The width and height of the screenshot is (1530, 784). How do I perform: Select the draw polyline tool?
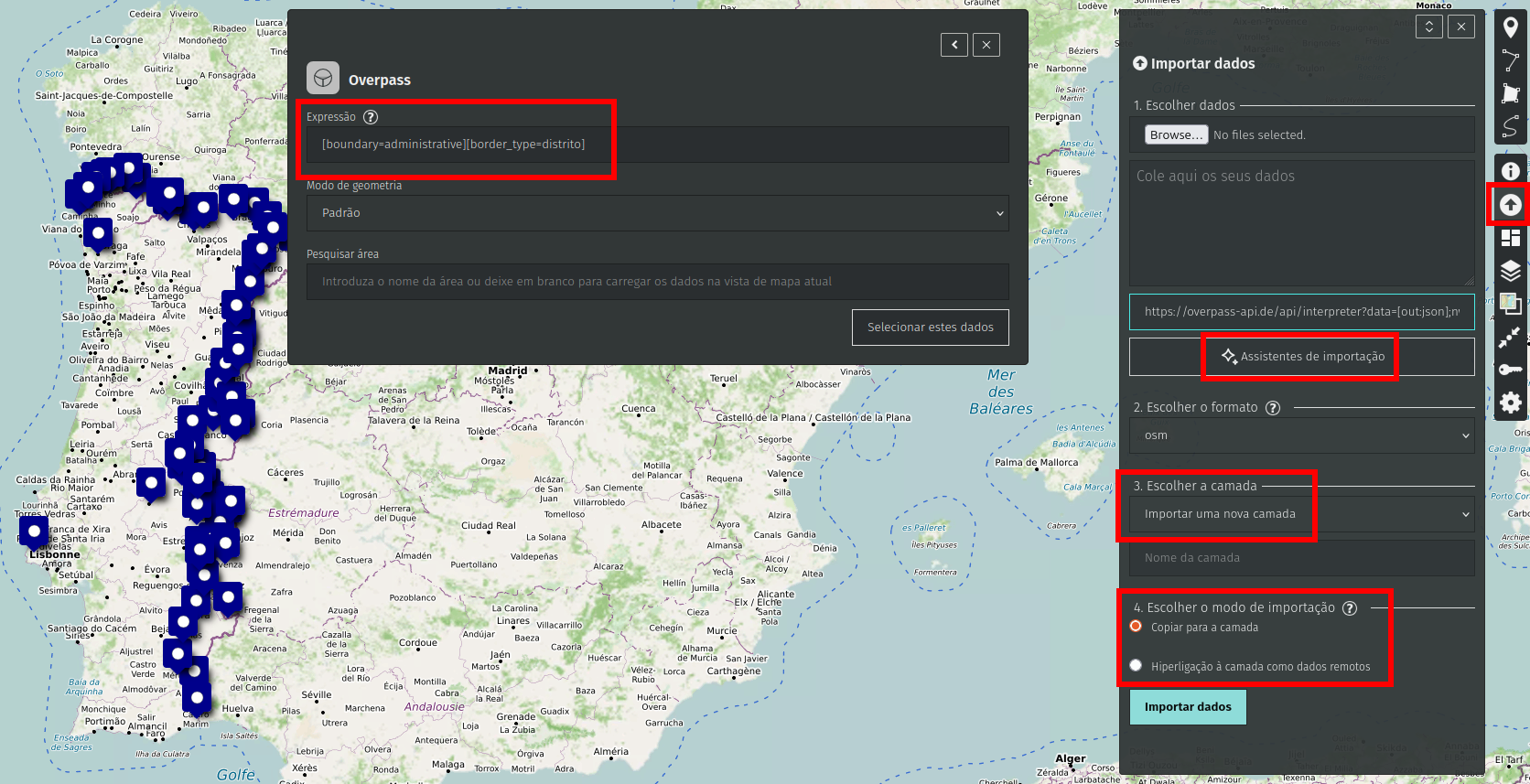[1510, 61]
